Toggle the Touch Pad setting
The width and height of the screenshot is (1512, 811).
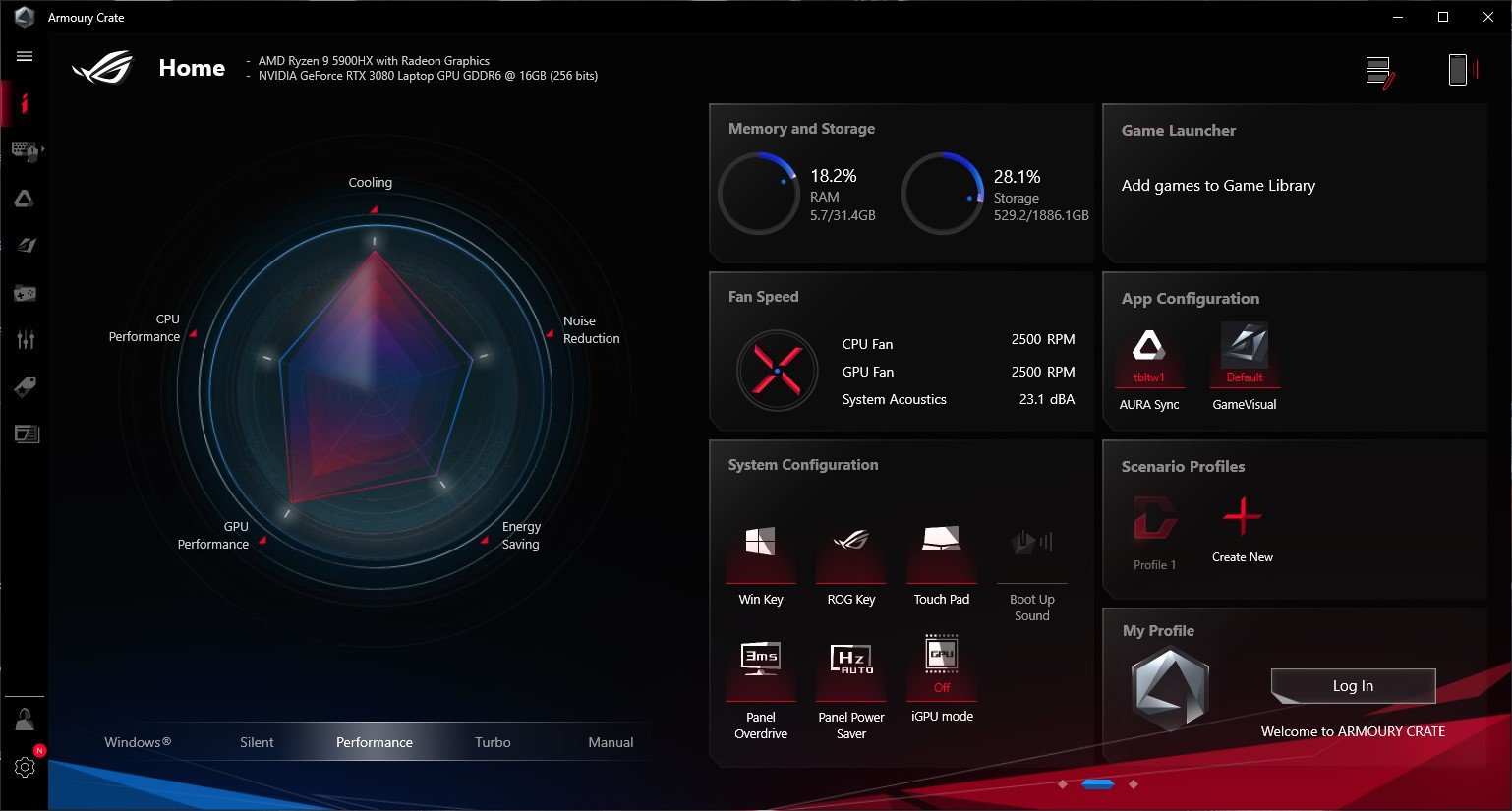(942, 564)
